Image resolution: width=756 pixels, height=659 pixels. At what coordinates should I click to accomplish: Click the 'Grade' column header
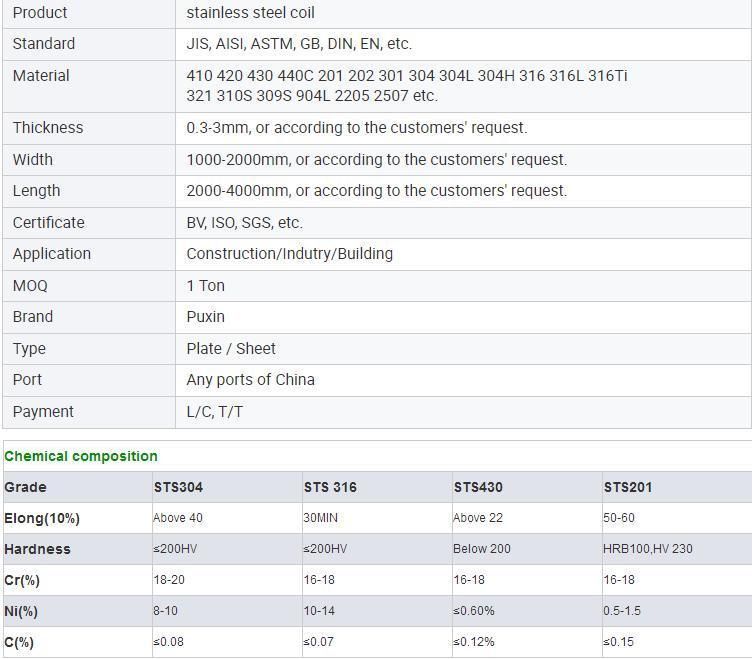pyautogui.click(x=25, y=487)
